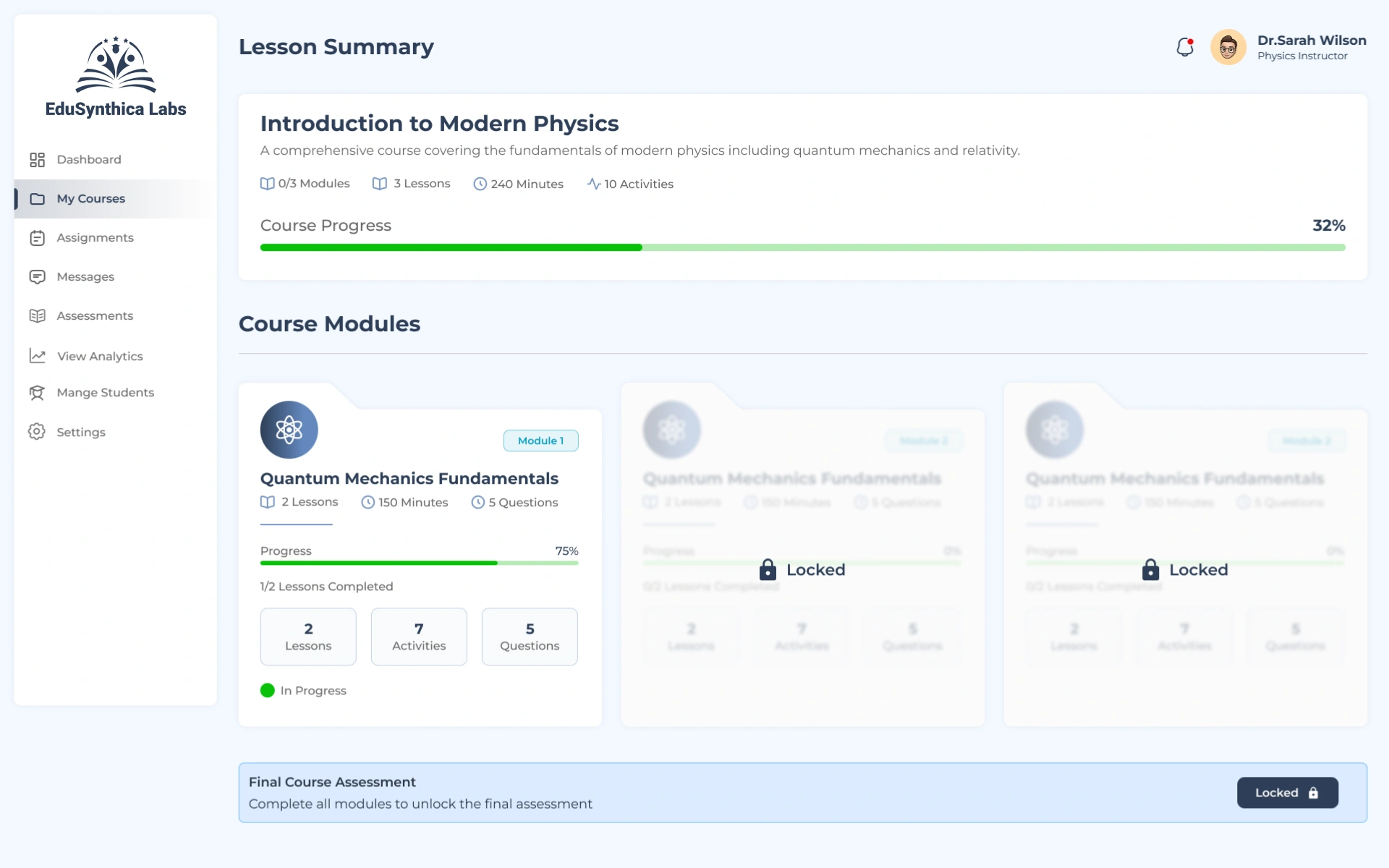Click the Quantum Mechanics atom icon

[x=289, y=430]
